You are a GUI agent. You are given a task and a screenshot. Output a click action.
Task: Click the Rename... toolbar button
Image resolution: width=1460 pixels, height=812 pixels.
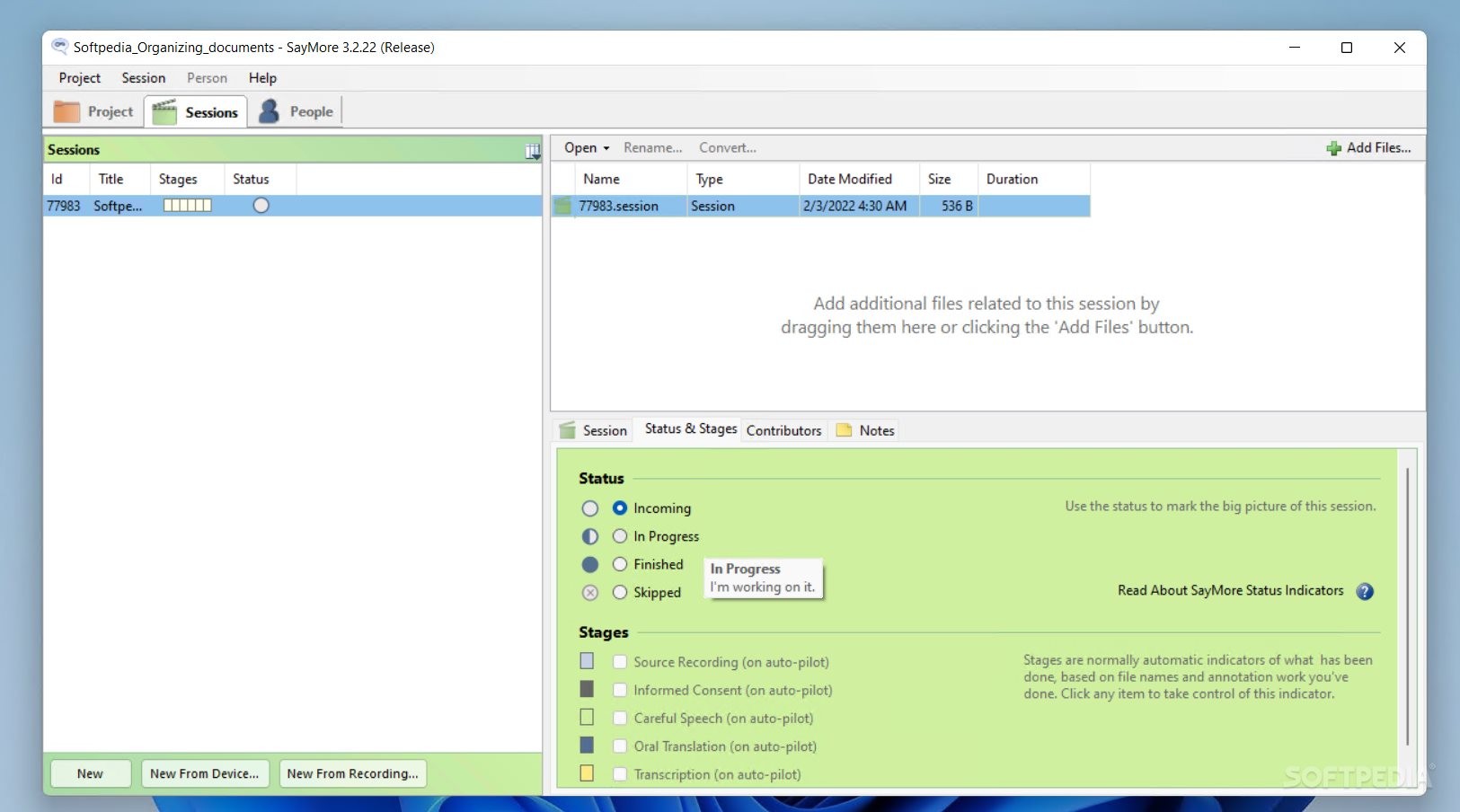[653, 148]
